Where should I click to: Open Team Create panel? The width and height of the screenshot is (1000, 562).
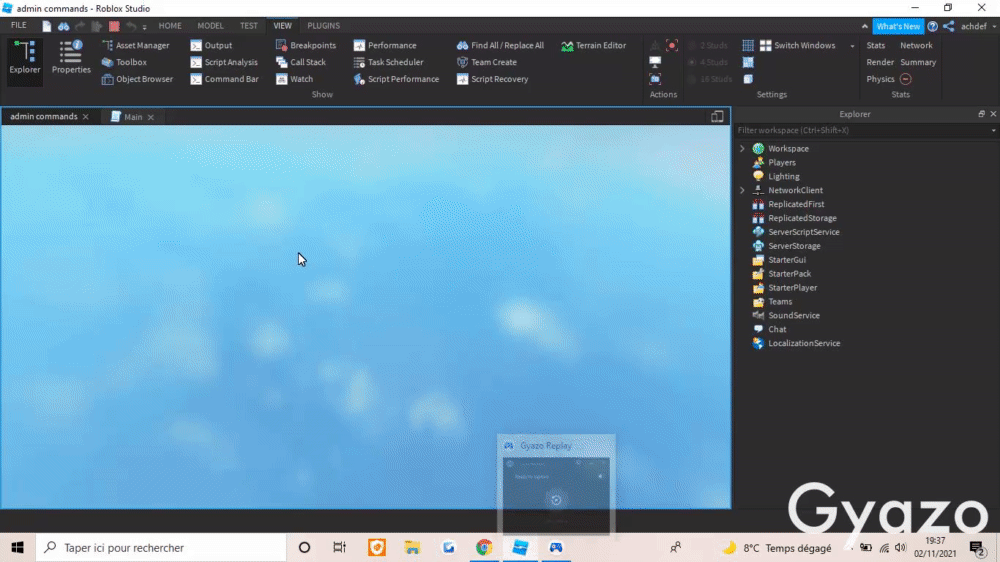tap(487, 62)
